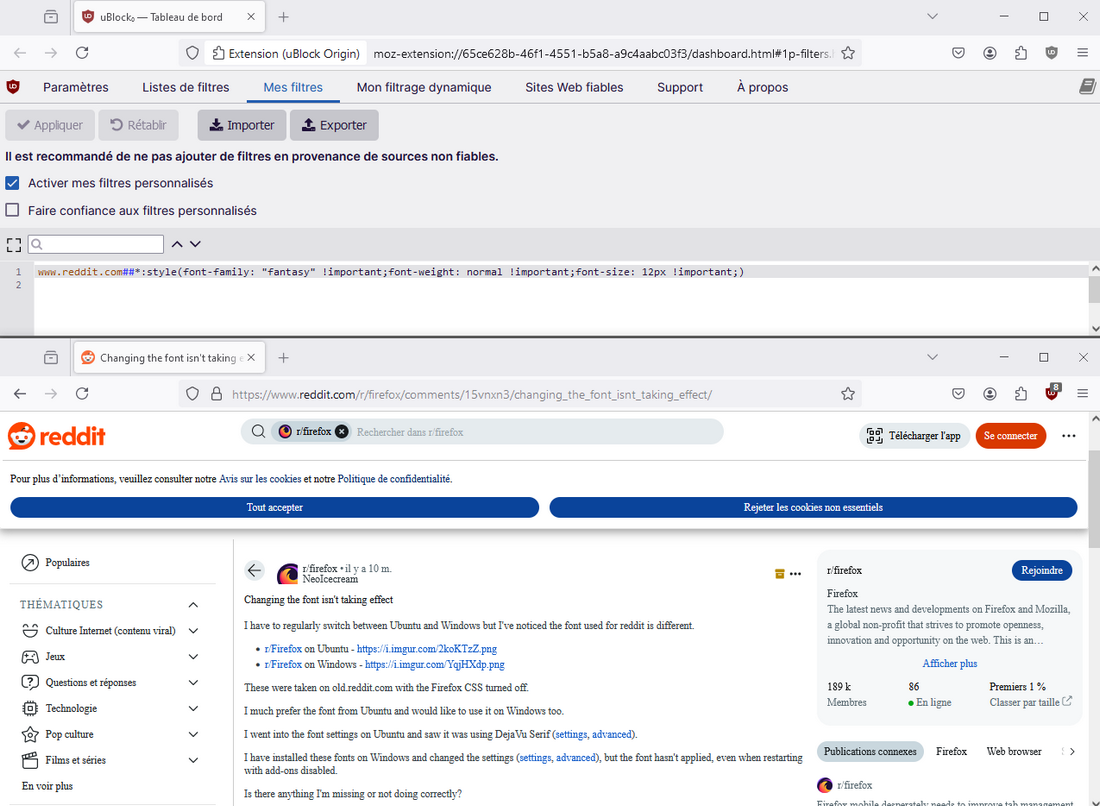Screen dimensions: 1100x806
Task: Open Firefox hamburger menu in uBlock window
Action: 1082,53
